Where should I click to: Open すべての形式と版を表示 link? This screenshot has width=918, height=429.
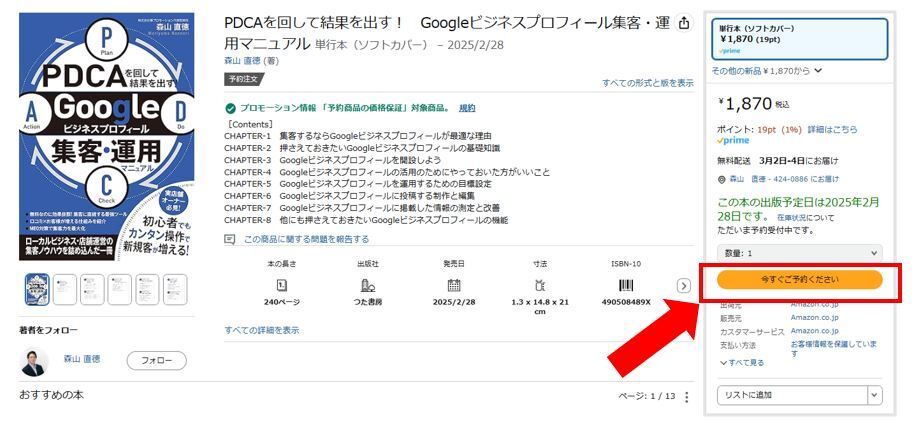click(x=648, y=83)
